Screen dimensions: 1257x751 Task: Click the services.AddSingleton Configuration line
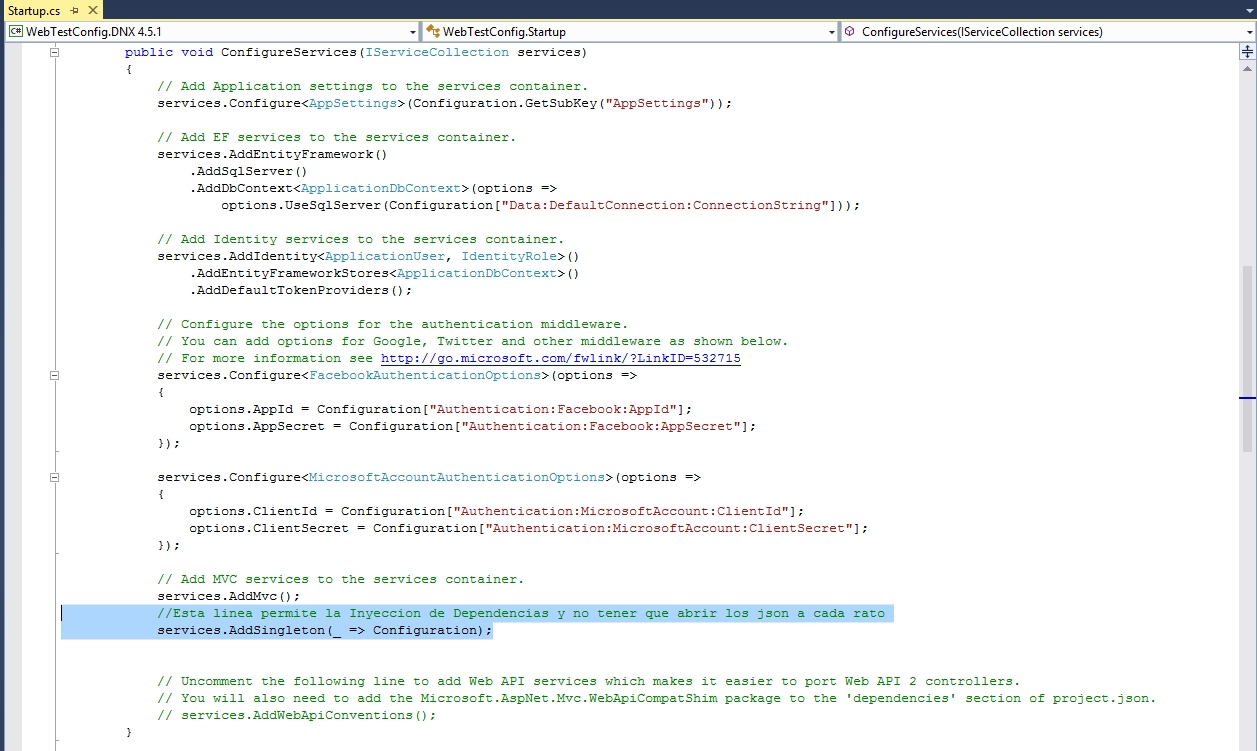click(325, 630)
